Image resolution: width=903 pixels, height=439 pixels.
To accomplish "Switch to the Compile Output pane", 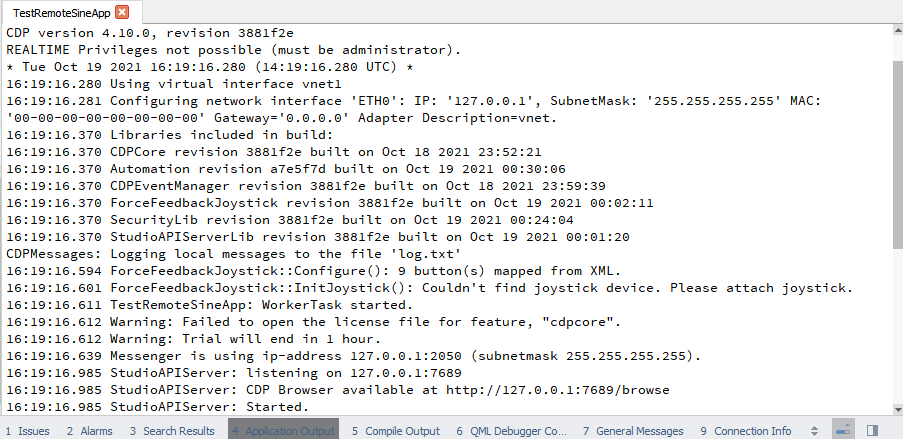I will coord(396,431).
